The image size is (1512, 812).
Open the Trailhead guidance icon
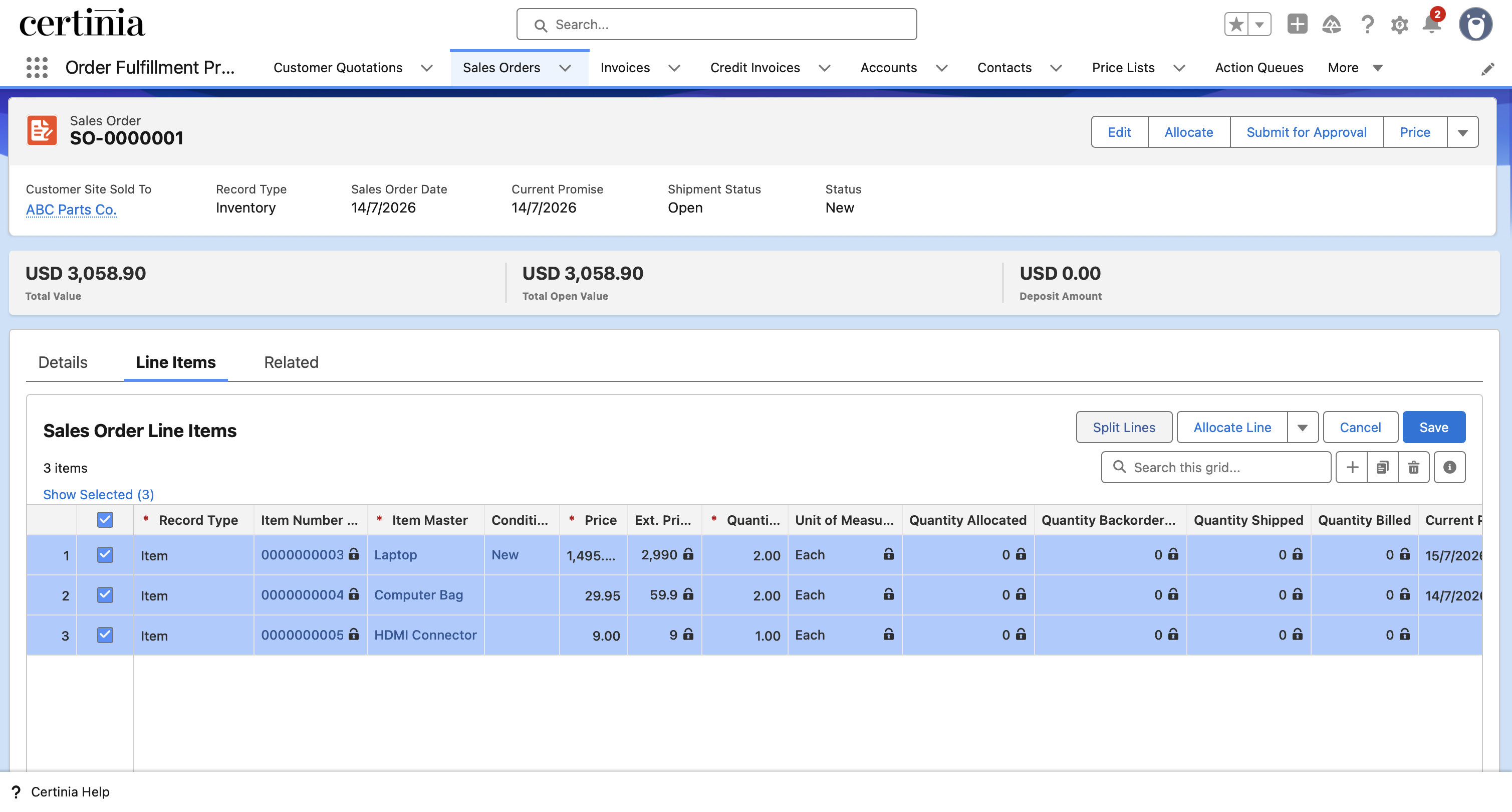[x=1331, y=24]
